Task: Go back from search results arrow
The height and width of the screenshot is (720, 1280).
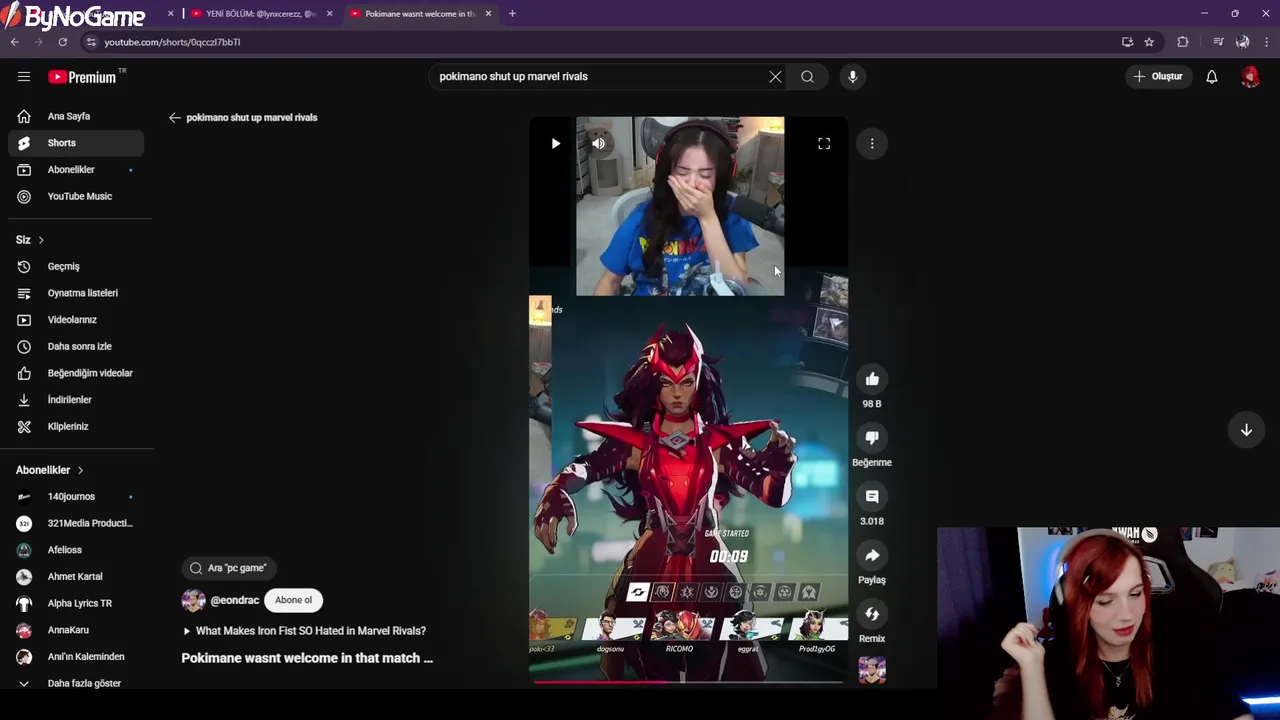Action: coord(175,117)
